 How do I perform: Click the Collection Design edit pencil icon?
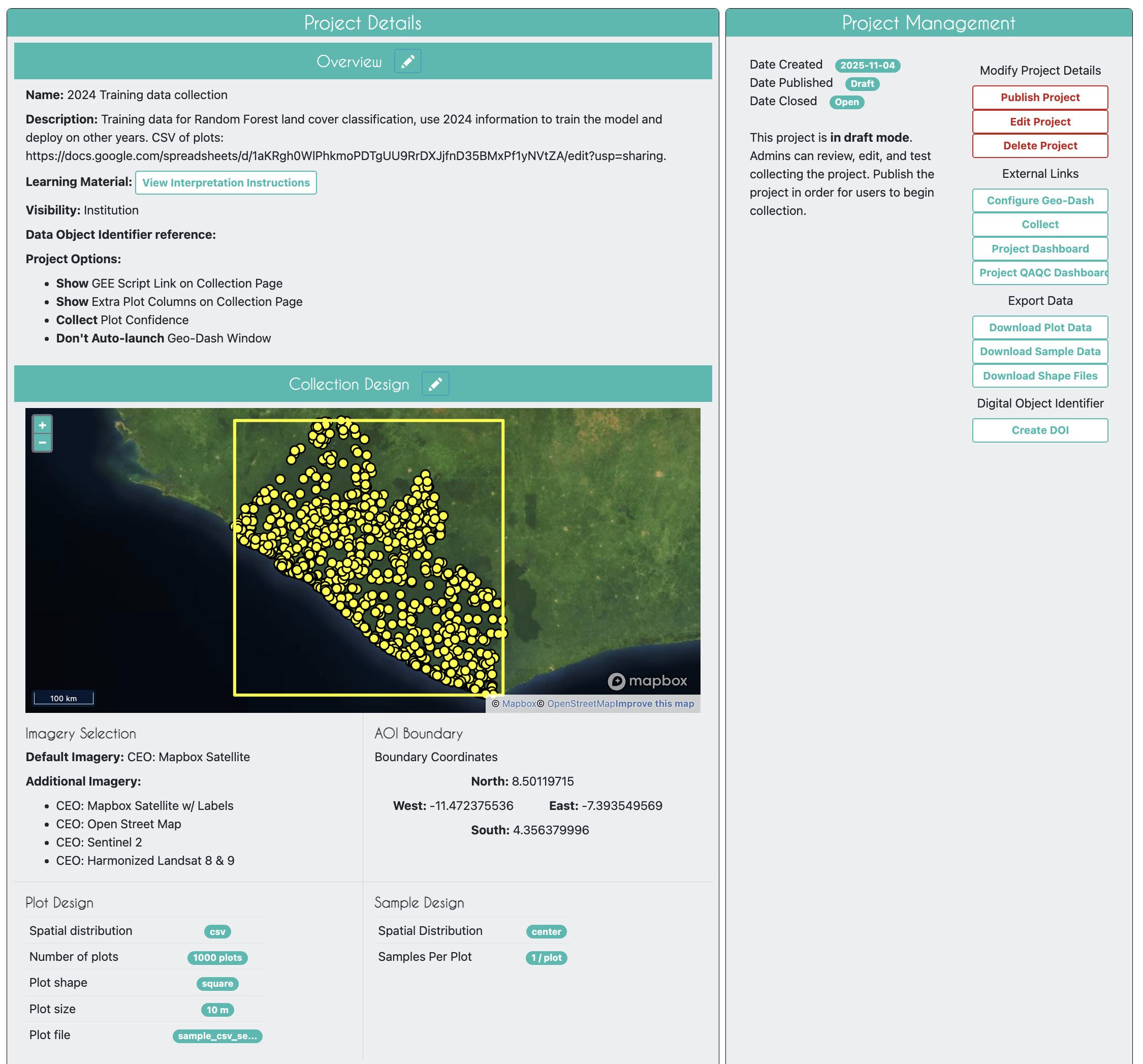click(435, 384)
